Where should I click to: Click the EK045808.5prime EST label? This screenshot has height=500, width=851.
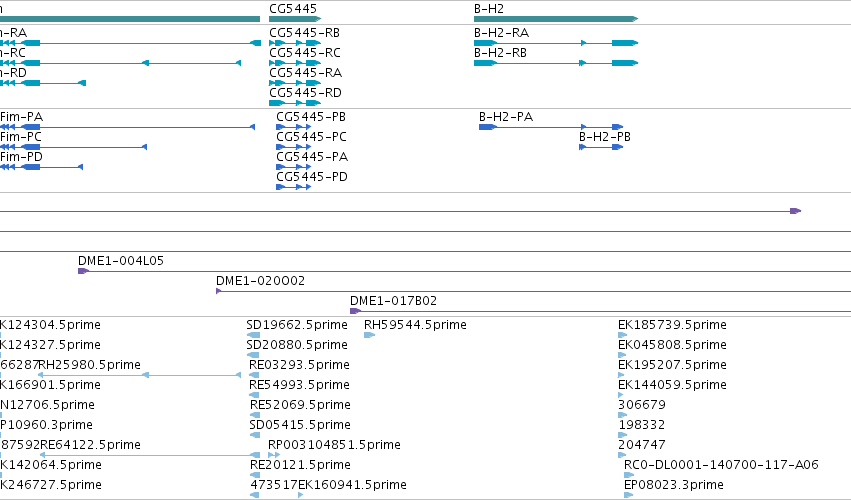(672, 345)
